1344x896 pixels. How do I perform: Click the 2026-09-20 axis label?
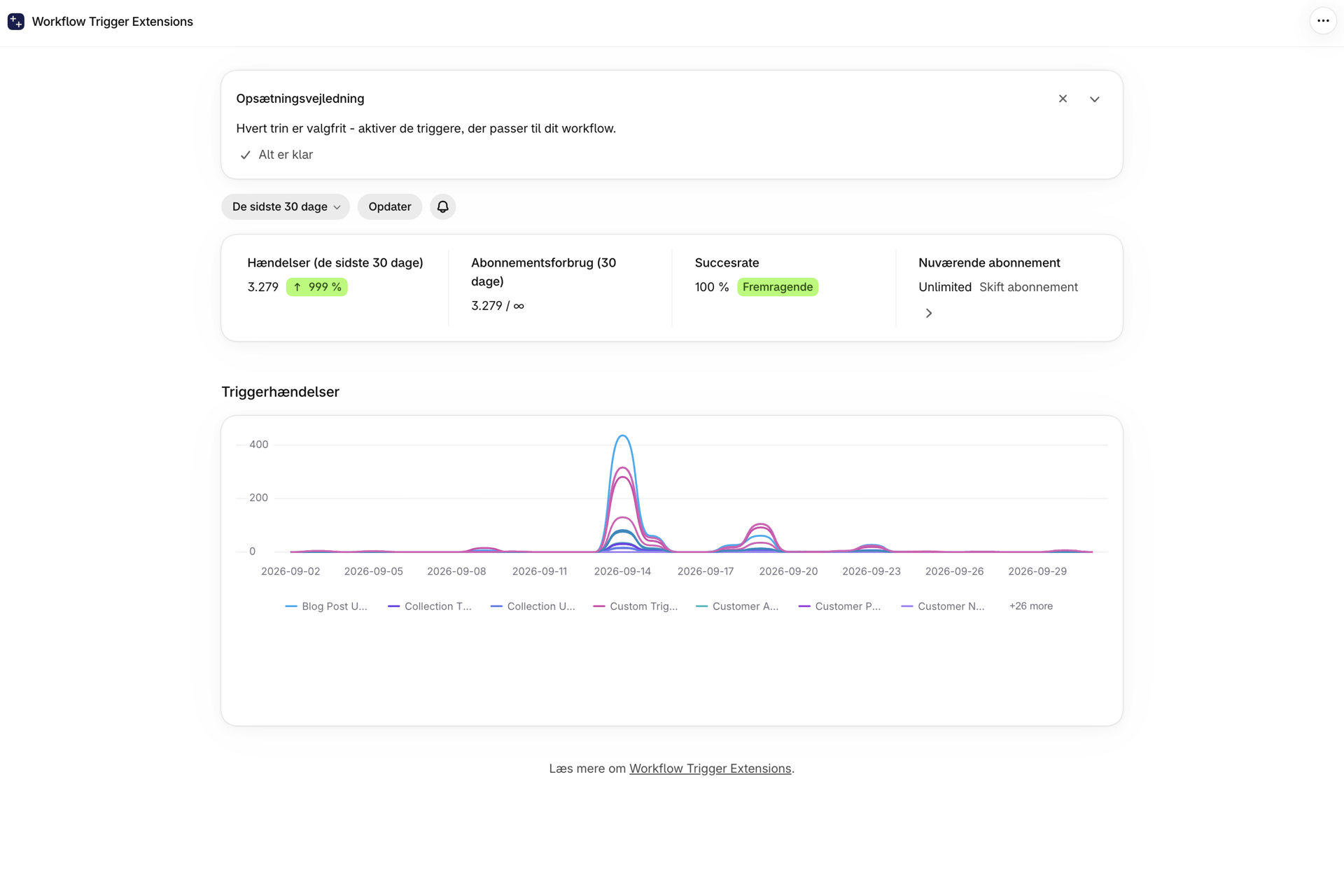pyautogui.click(x=788, y=571)
